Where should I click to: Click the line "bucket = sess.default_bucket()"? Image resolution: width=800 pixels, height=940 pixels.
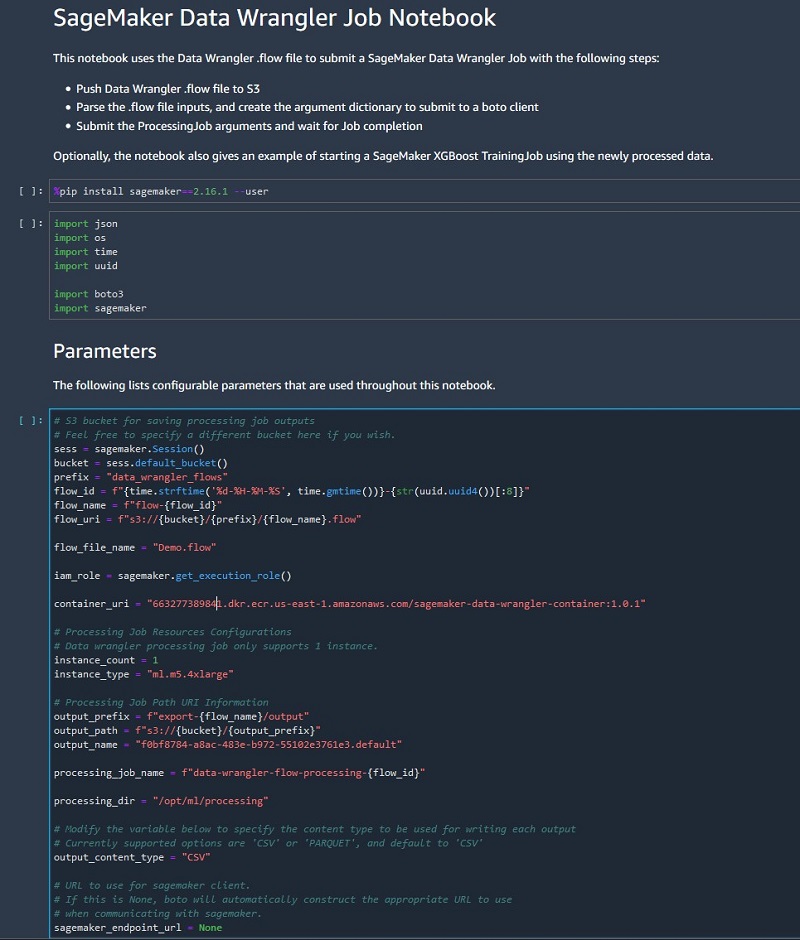[x=141, y=463]
